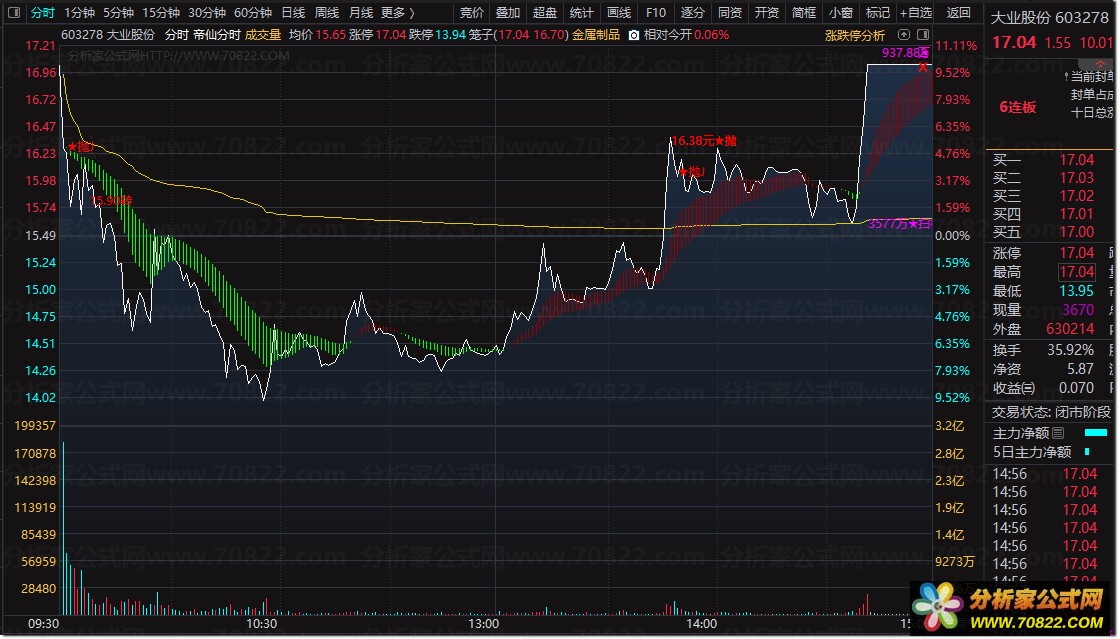Viewport: 1120px width, 639px height.
Task: Click the 买二 17.03 quote row
Action: pos(1044,178)
